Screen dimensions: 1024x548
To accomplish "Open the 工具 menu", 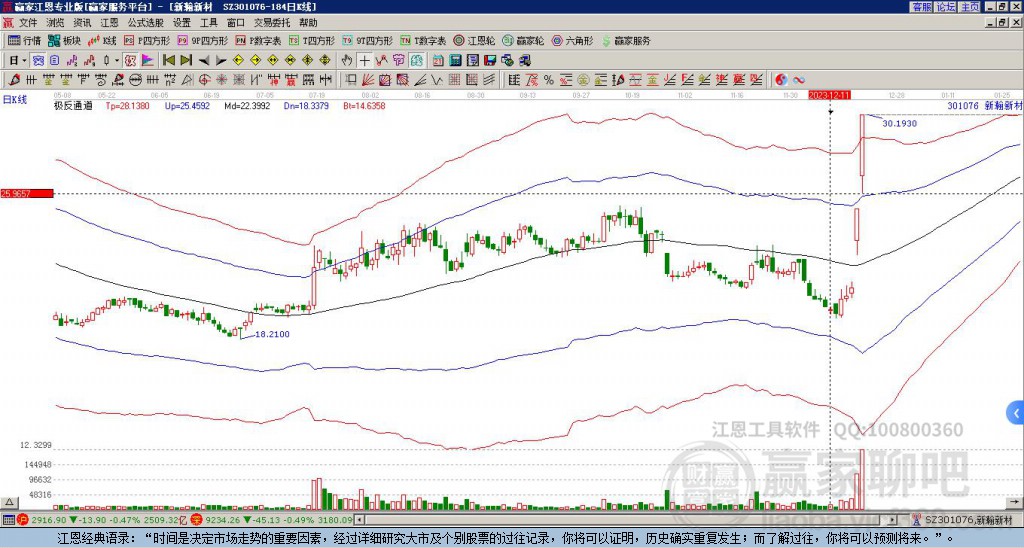I will click(208, 23).
